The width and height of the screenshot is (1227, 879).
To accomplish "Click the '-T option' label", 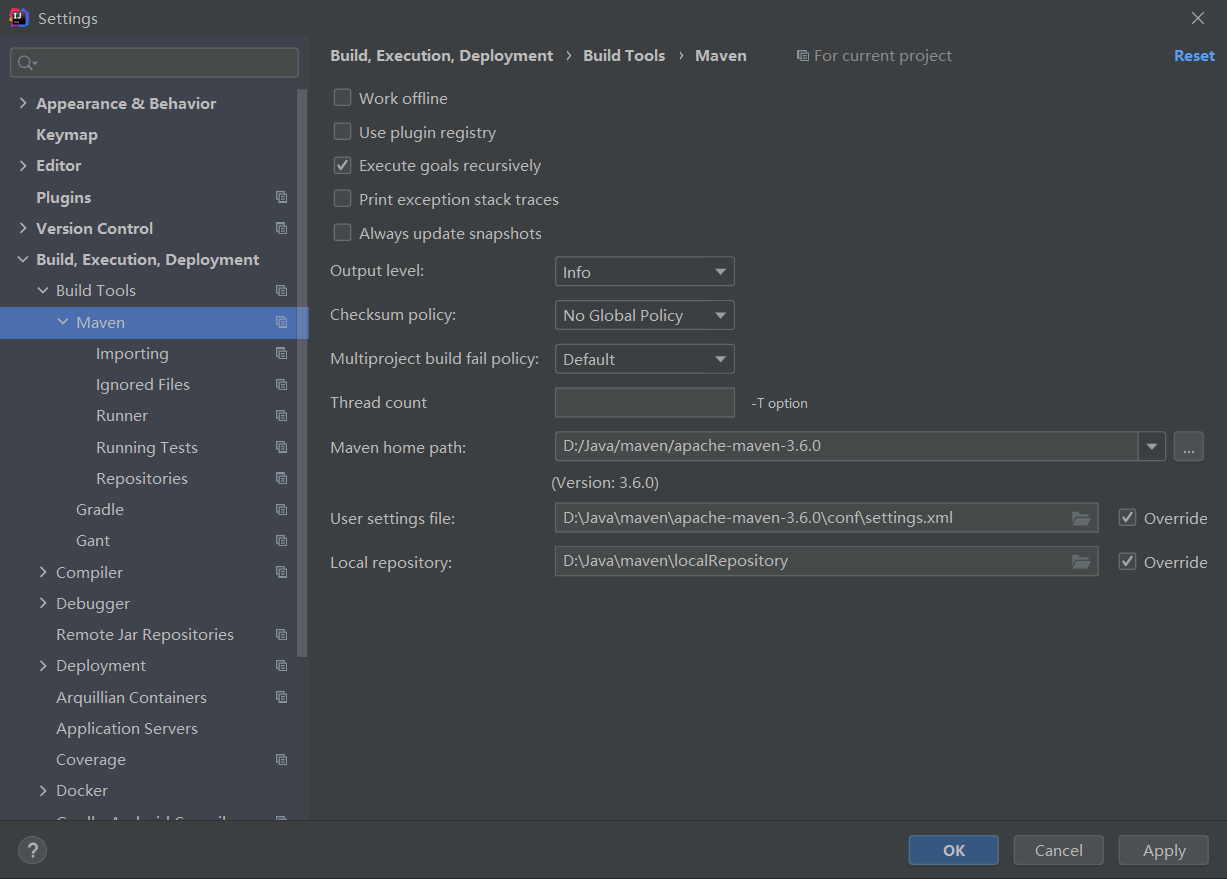I will pos(779,403).
